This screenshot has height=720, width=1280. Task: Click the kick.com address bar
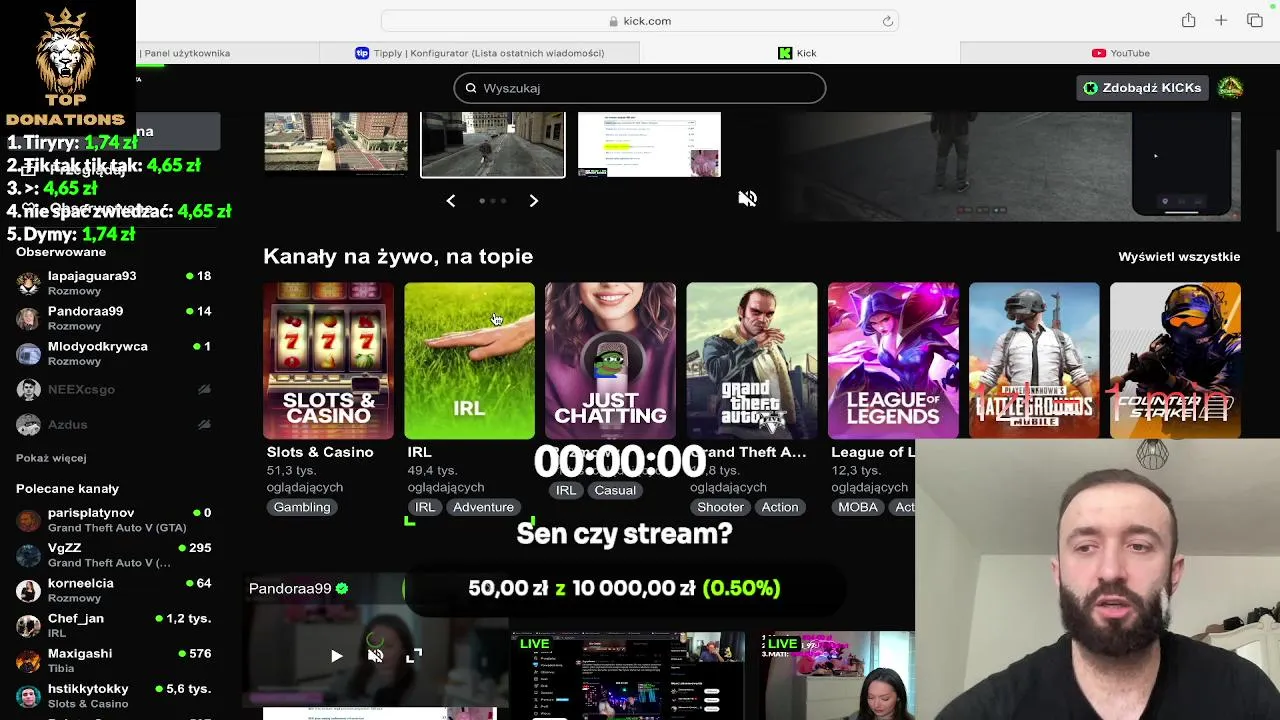[x=639, y=21]
